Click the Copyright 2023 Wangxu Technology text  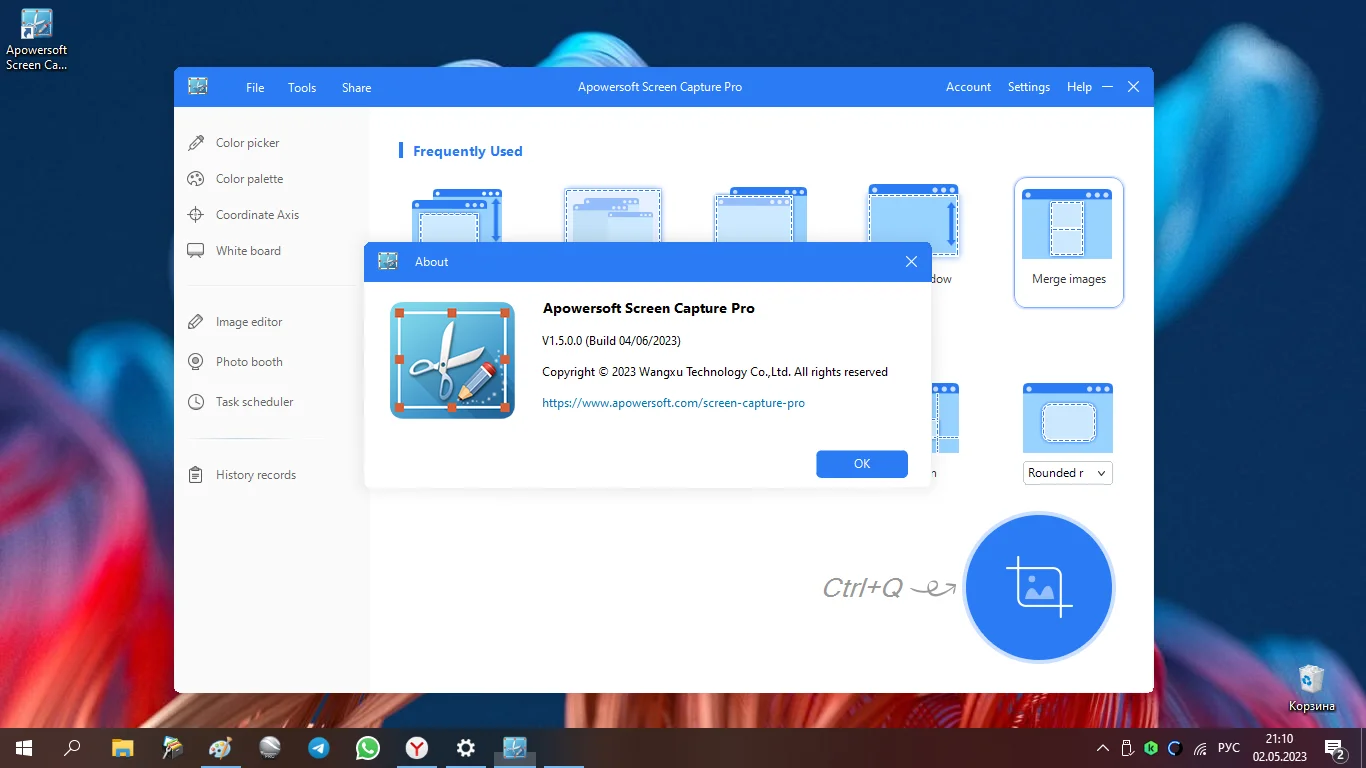pyautogui.click(x=715, y=372)
